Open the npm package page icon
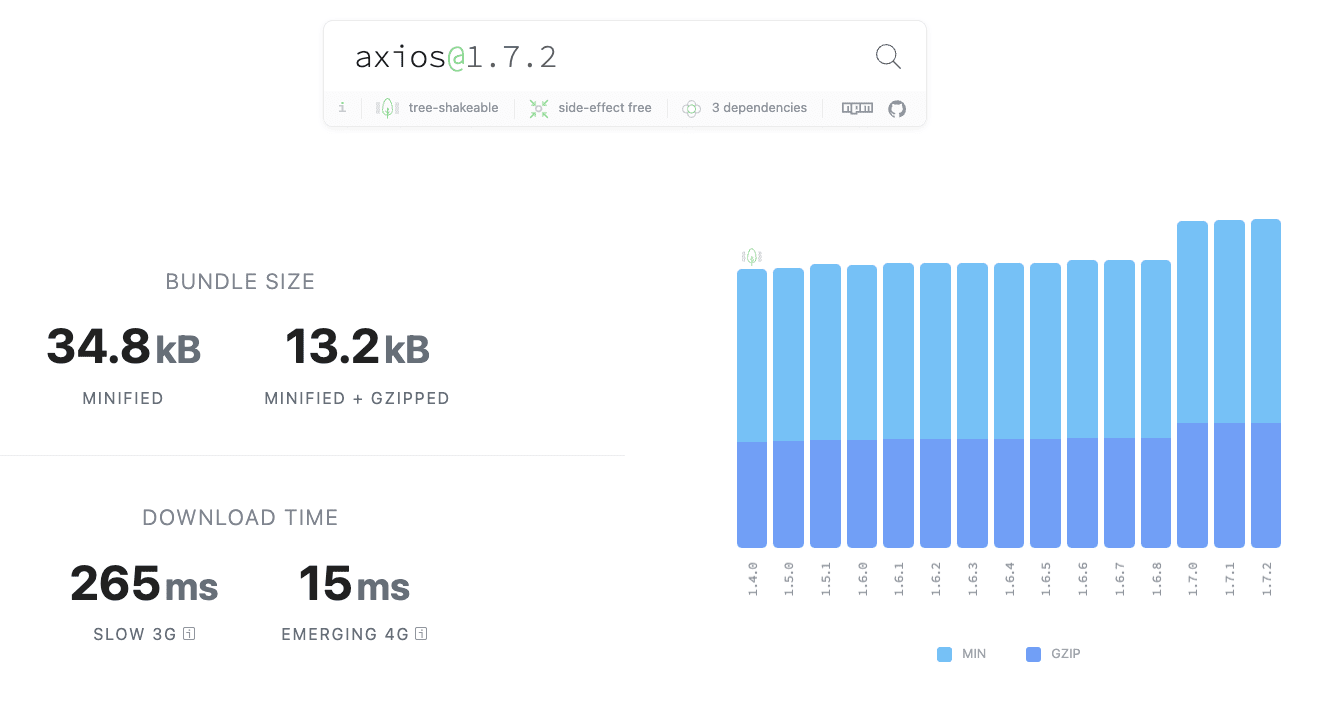The image size is (1338, 725). coord(857,108)
